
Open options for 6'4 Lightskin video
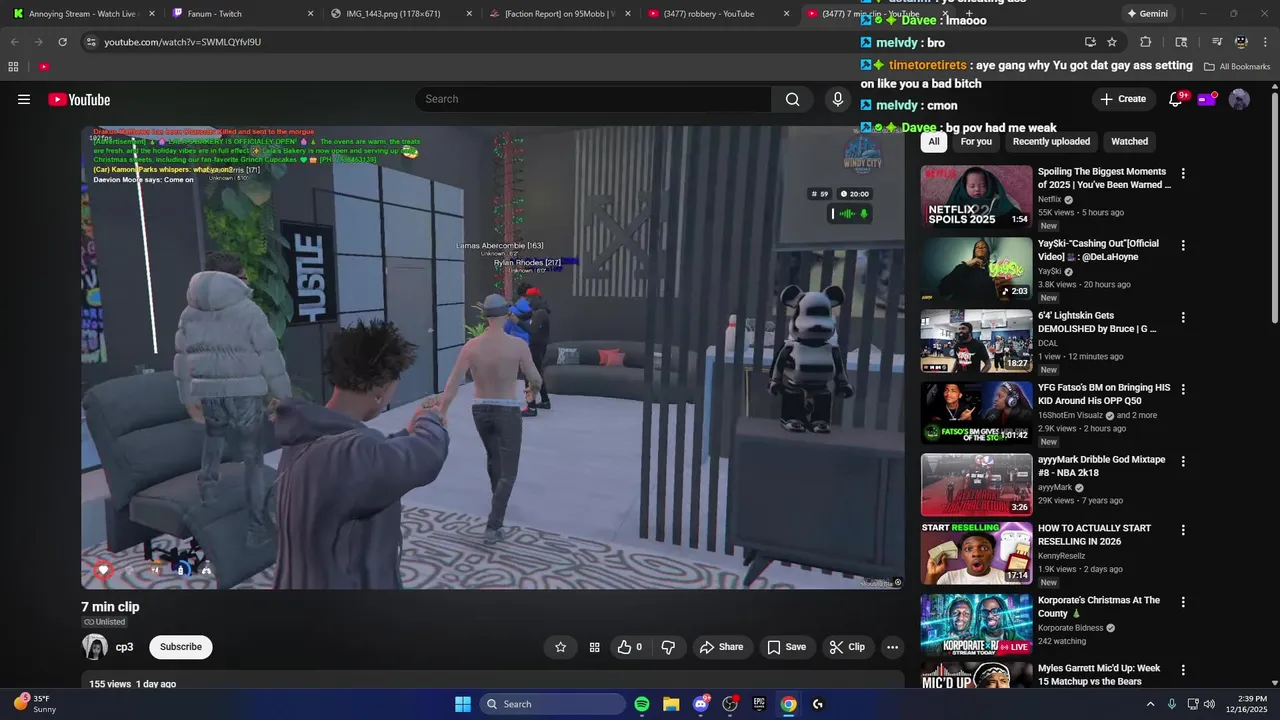[x=1183, y=317]
